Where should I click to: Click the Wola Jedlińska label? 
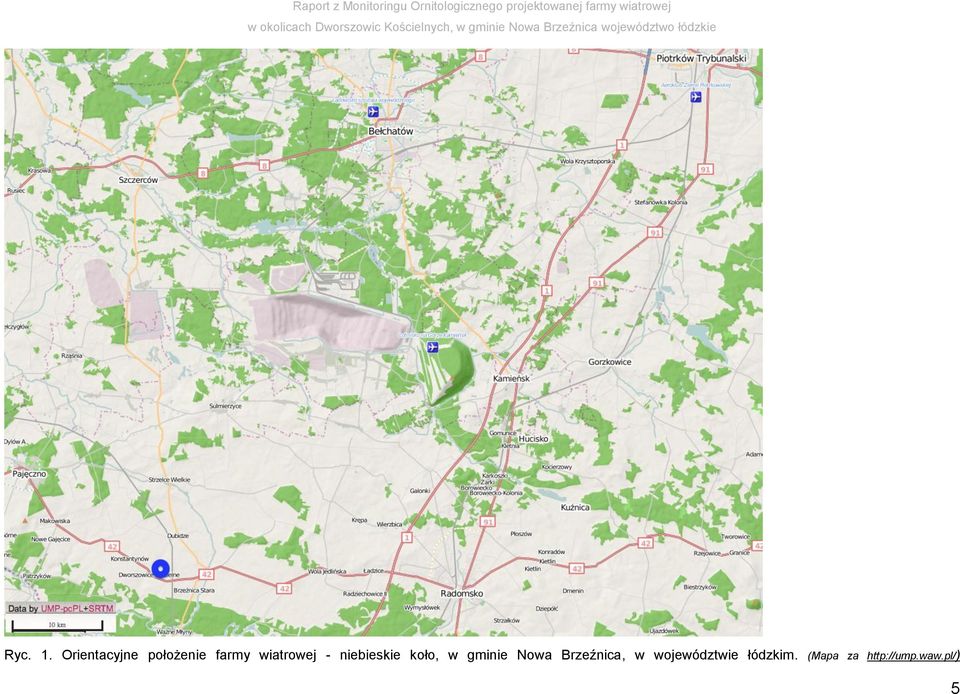pos(327,571)
